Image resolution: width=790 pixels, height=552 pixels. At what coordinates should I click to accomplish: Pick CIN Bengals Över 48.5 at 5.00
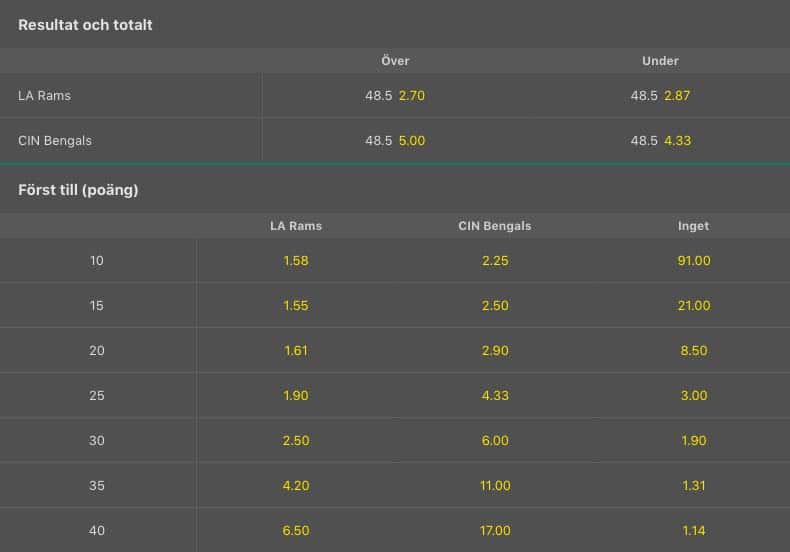coord(395,141)
